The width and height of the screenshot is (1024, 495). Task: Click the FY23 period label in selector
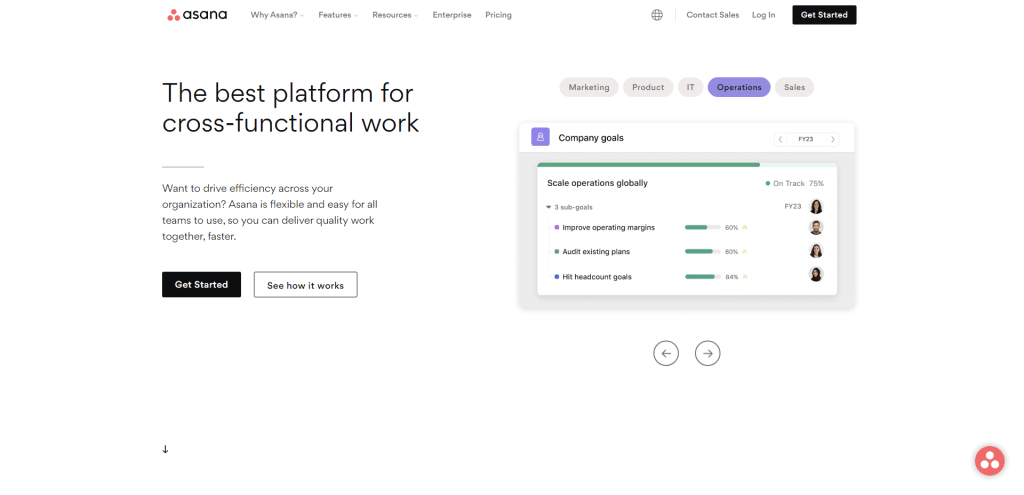pyautogui.click(x=806, y=139)
